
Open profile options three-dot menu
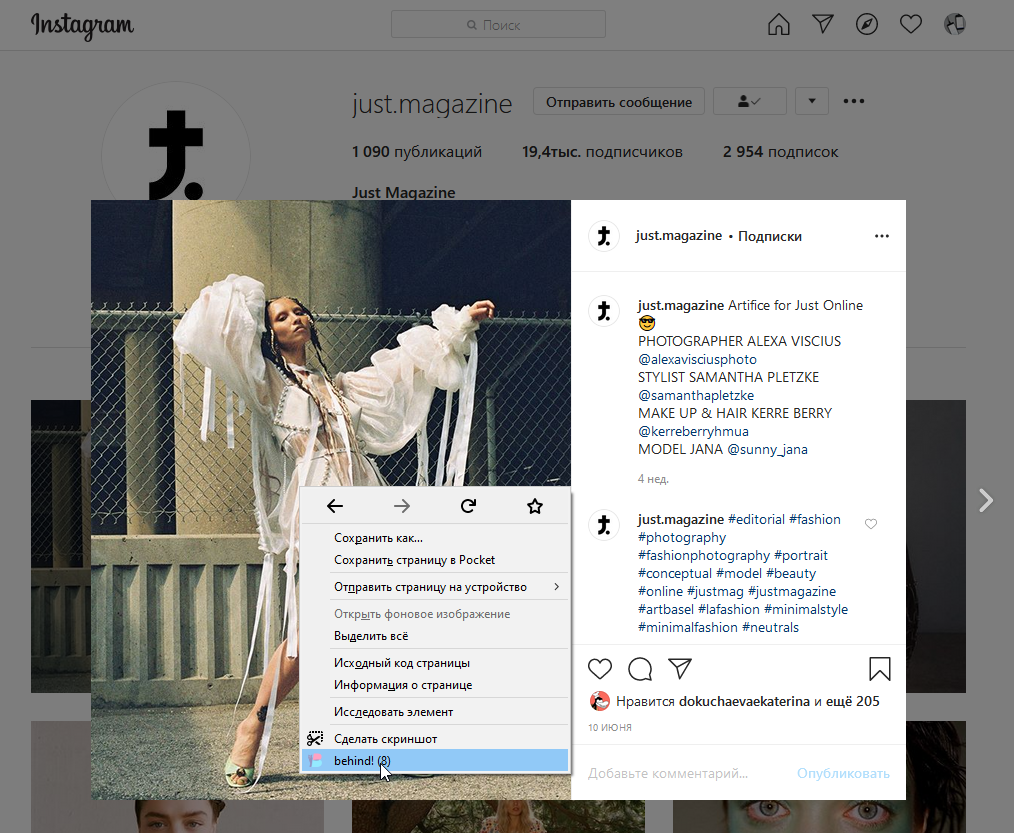[x=854, y=101]
